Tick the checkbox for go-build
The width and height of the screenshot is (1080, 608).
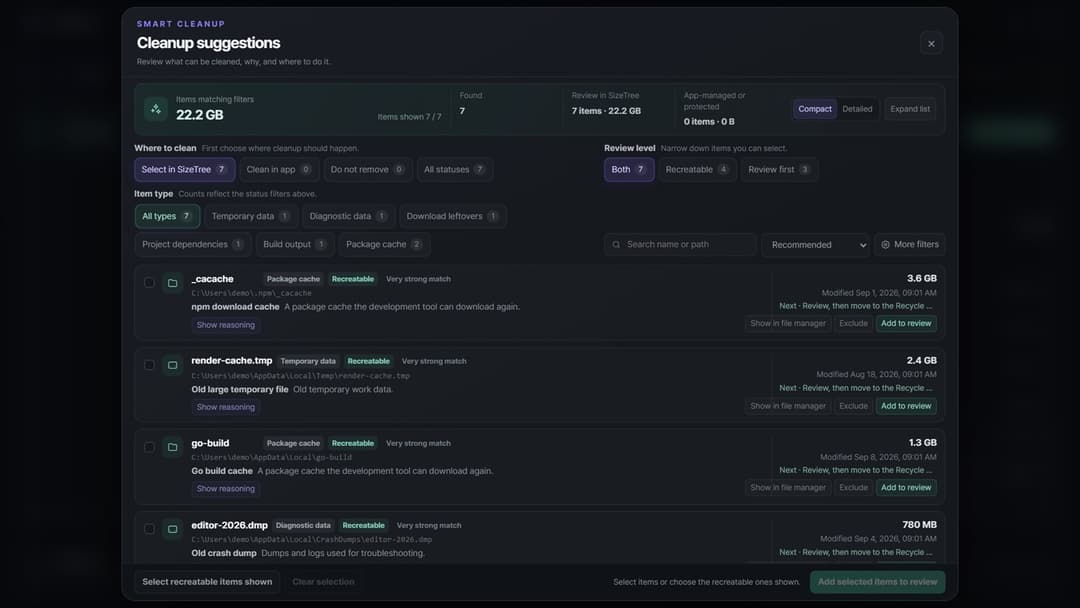point(149,447)
